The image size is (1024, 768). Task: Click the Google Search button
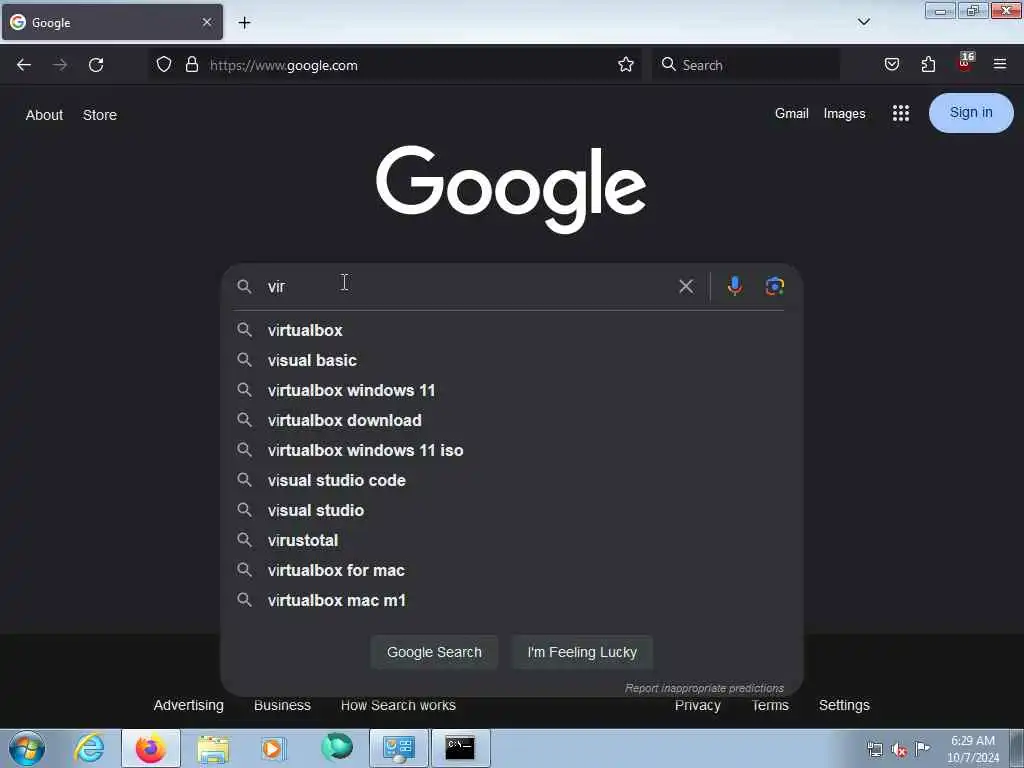point(434,652)
